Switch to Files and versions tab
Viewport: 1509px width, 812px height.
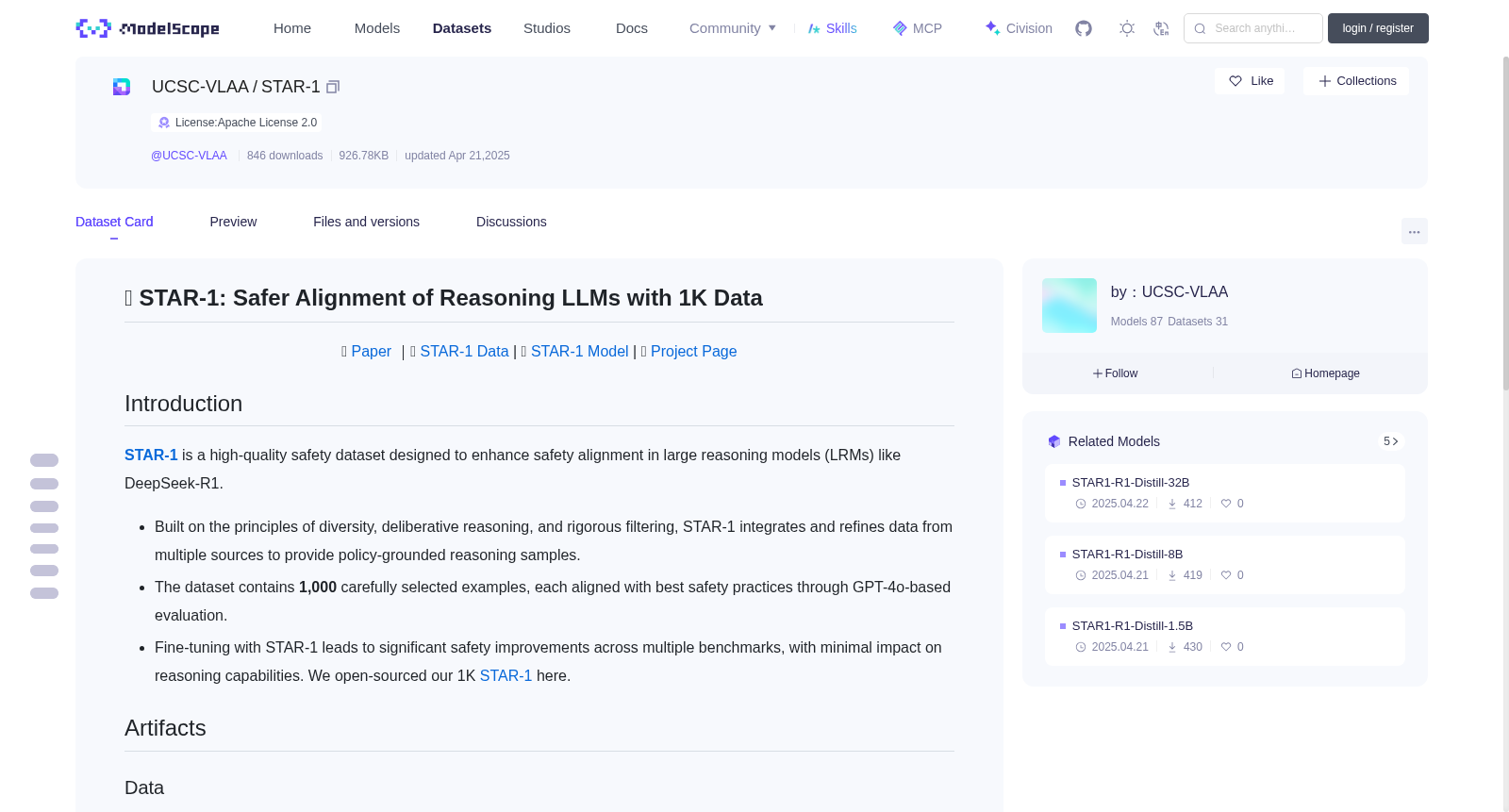tap(366, 222)
